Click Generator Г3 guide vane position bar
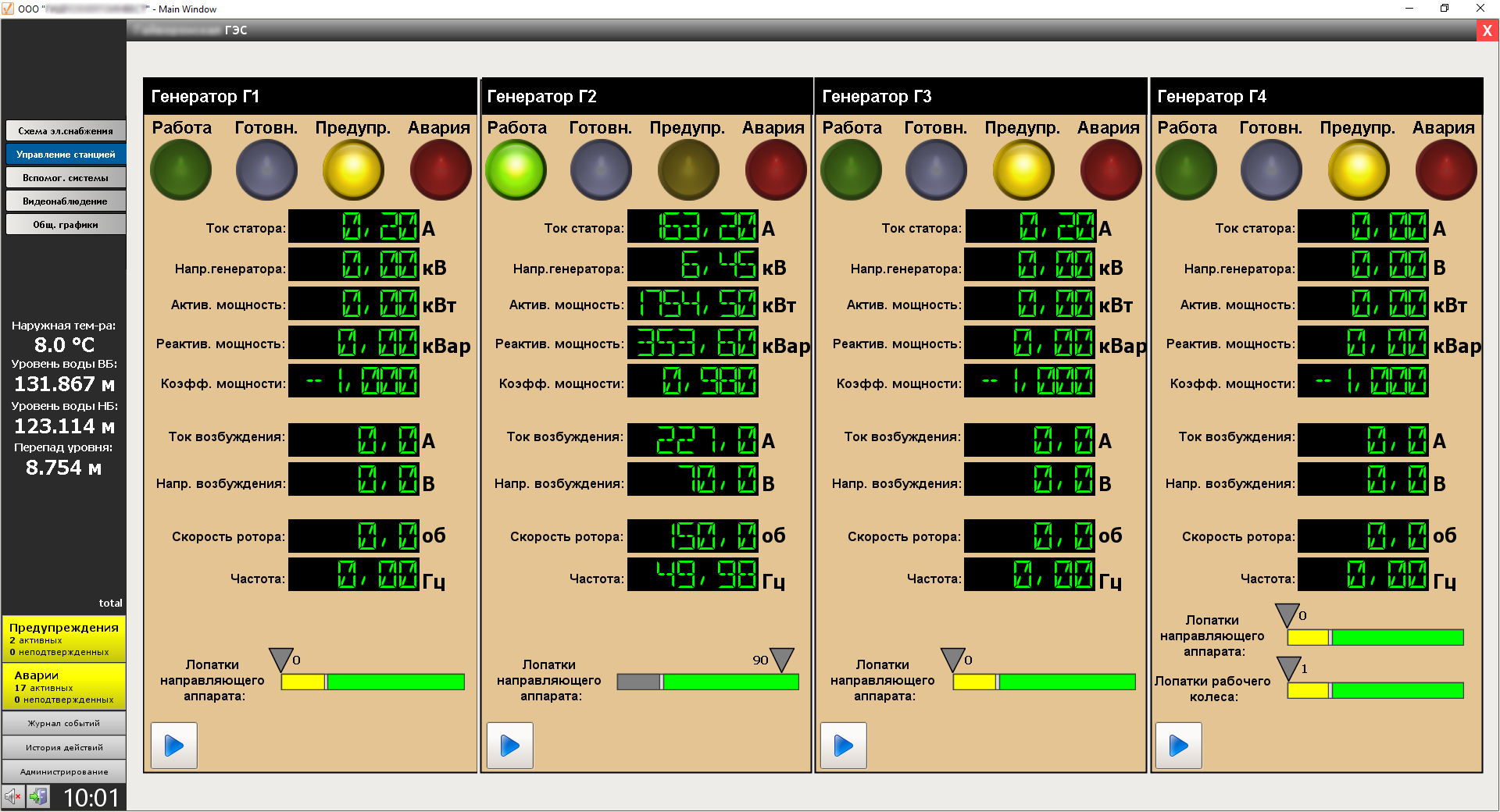 pos(1045,682)
